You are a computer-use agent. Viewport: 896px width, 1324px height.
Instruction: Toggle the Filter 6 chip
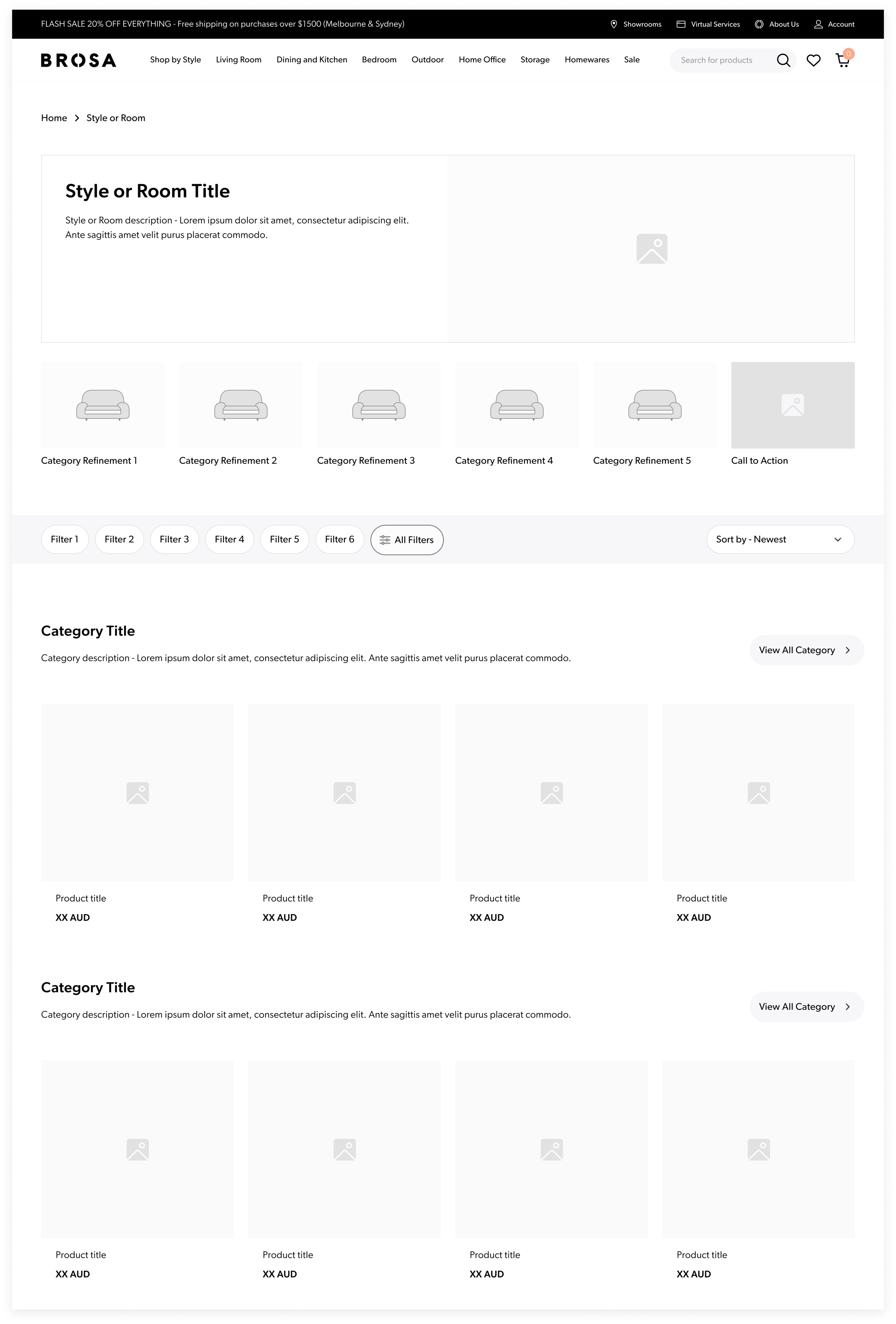tap(339, 539)
